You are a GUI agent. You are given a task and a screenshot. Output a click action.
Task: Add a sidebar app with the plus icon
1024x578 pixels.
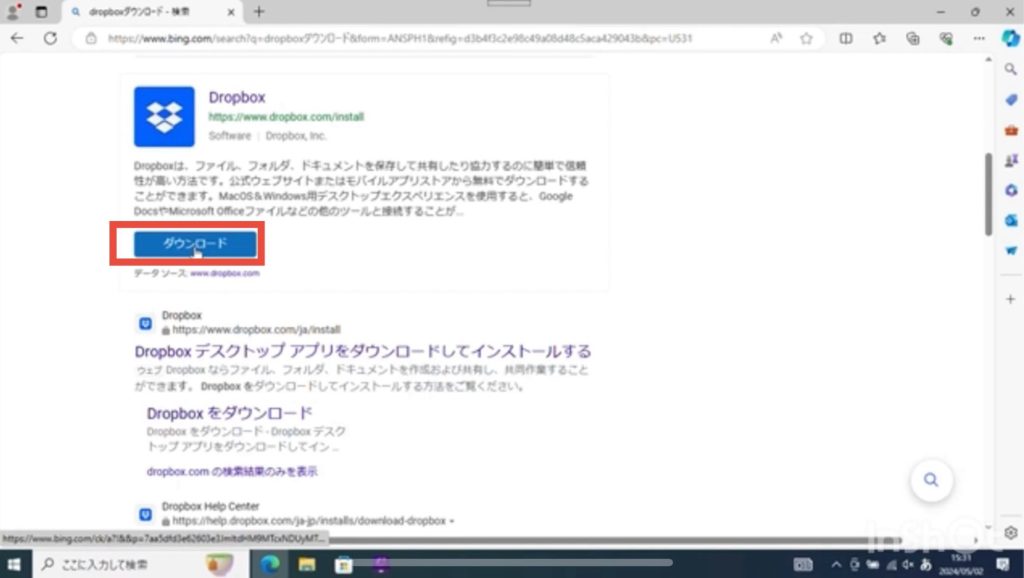1011,299
